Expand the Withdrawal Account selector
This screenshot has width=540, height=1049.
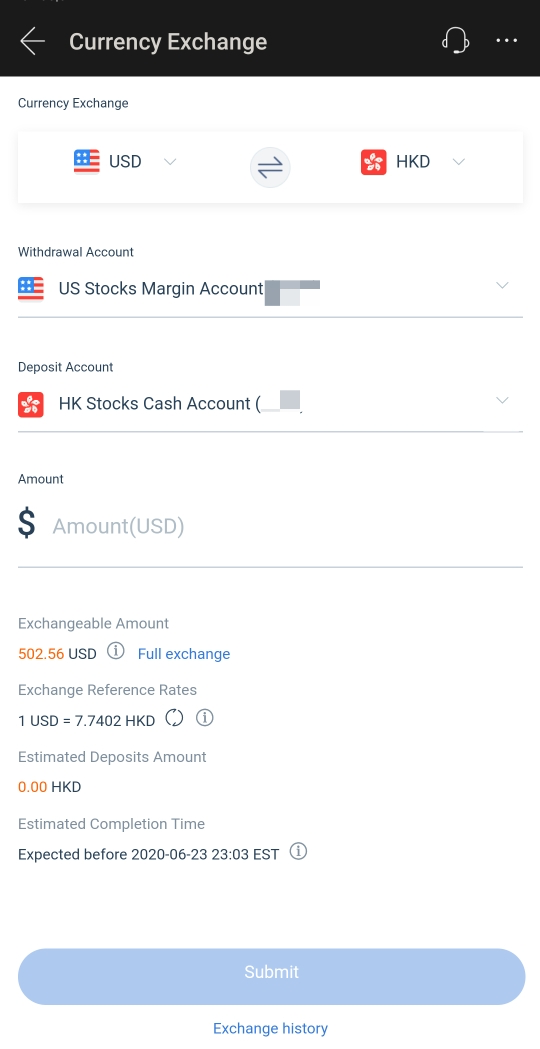(503, 286)
